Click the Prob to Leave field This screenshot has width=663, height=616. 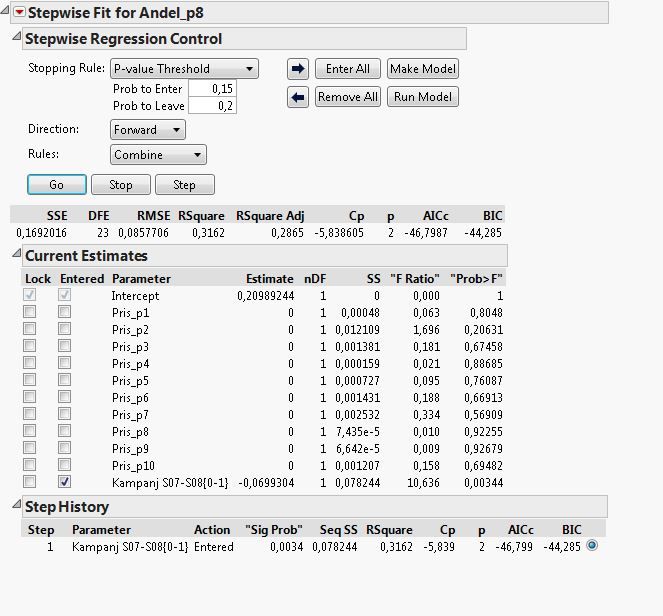coord(212,106)
